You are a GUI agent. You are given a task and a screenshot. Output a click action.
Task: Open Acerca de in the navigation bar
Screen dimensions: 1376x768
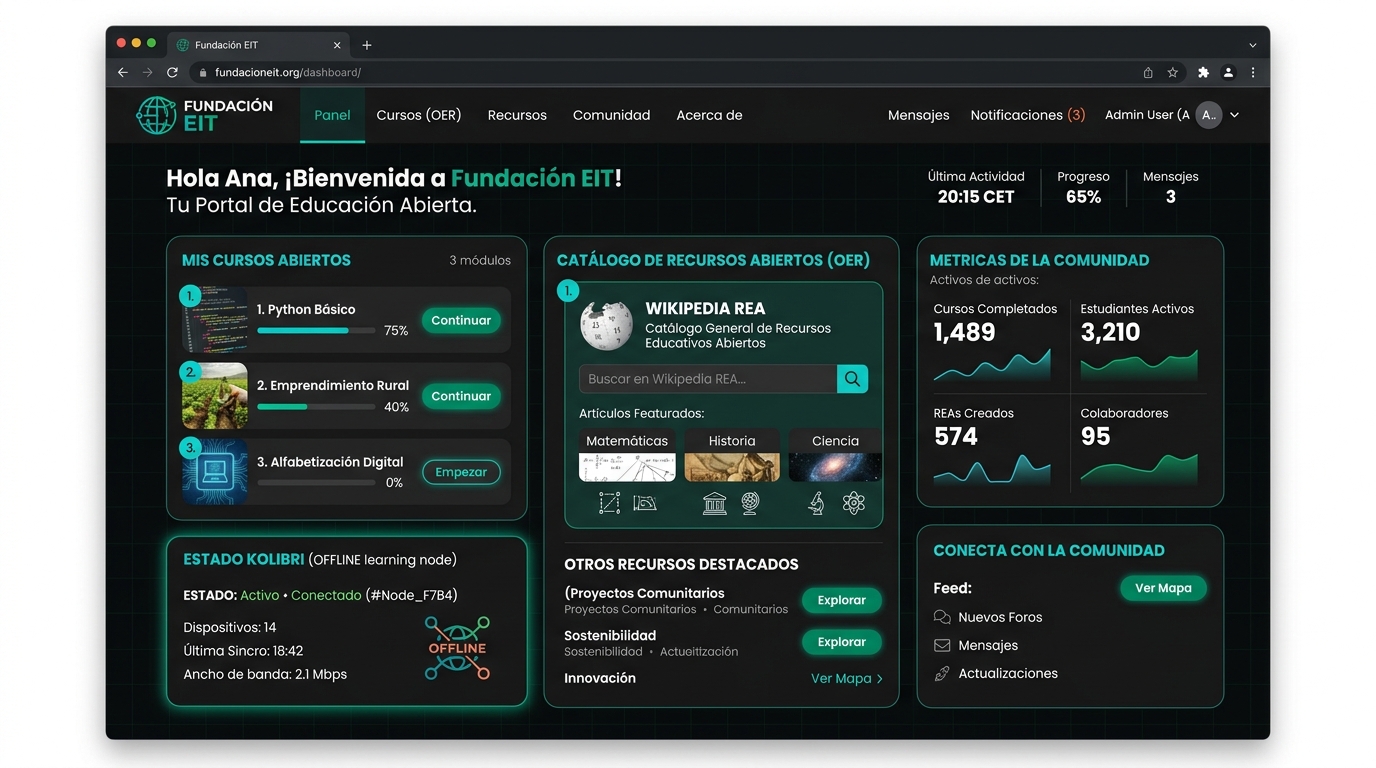[709, 115]
